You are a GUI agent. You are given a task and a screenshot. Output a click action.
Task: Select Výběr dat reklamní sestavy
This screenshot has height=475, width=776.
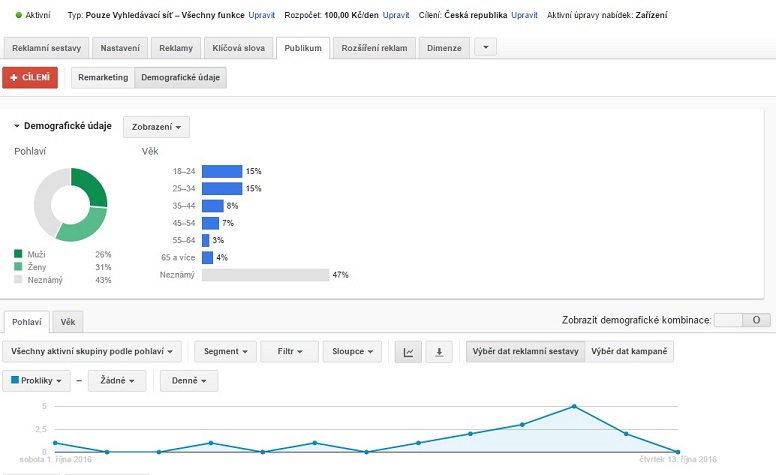pos(524,352)
